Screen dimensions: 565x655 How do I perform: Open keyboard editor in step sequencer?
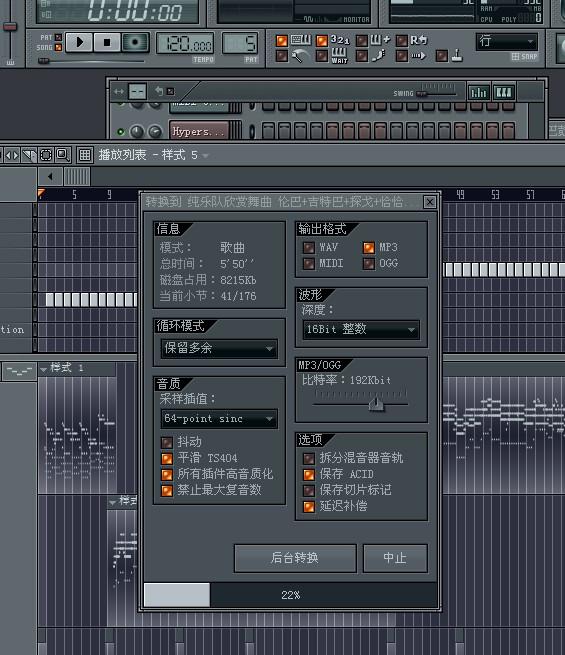point(504,92)
